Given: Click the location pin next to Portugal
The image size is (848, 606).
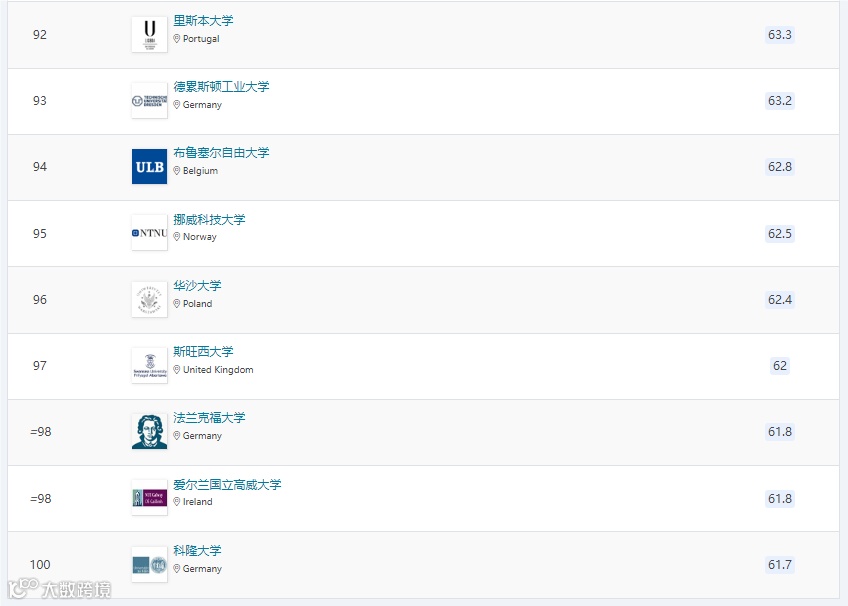Looking at the screenshot, I should [x=177, y=40].
